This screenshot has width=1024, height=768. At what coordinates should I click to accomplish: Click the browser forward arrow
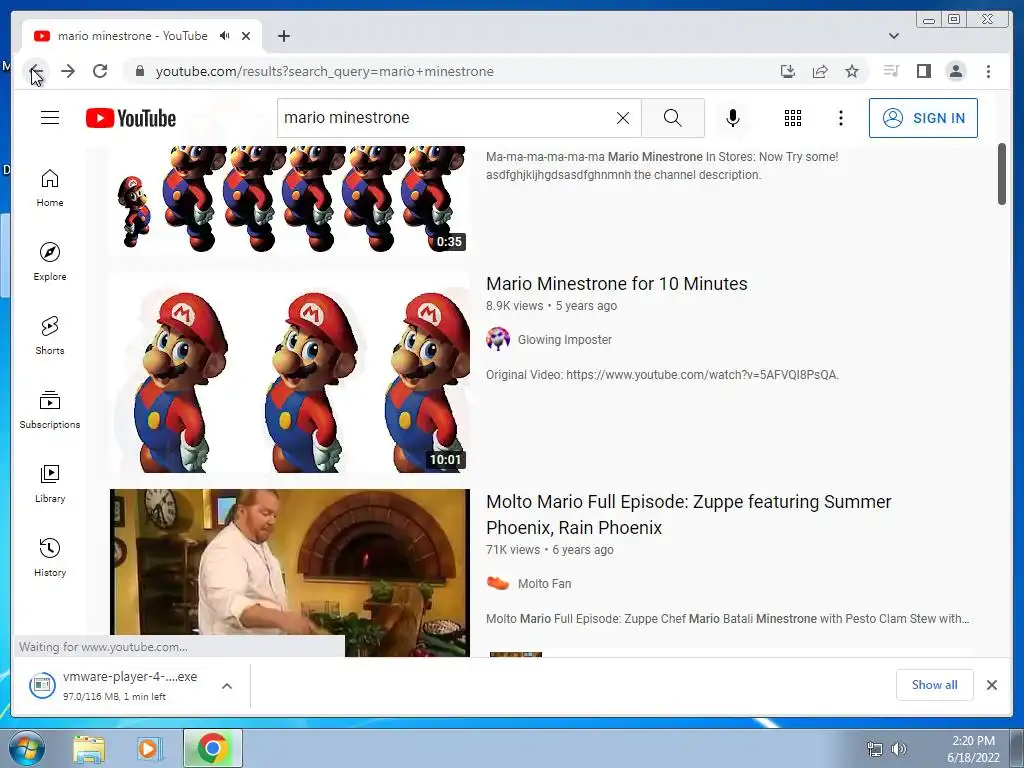pyautogui.click(x=68, y=71)
